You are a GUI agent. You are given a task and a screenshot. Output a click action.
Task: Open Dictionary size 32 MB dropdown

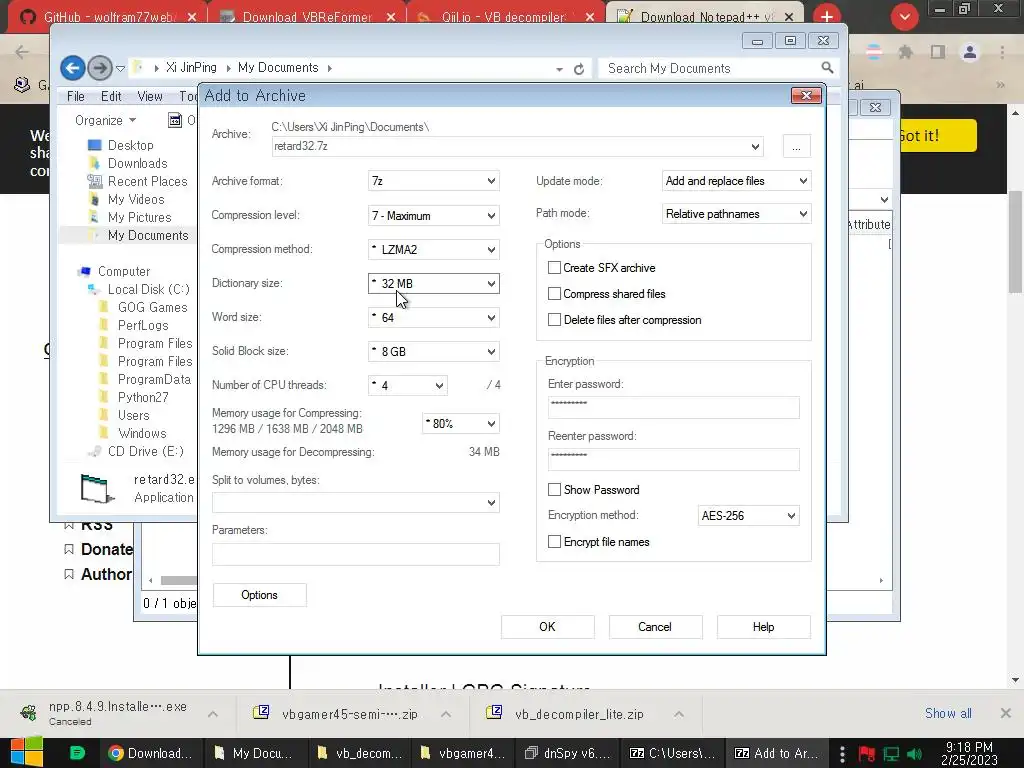pos(434,283)
